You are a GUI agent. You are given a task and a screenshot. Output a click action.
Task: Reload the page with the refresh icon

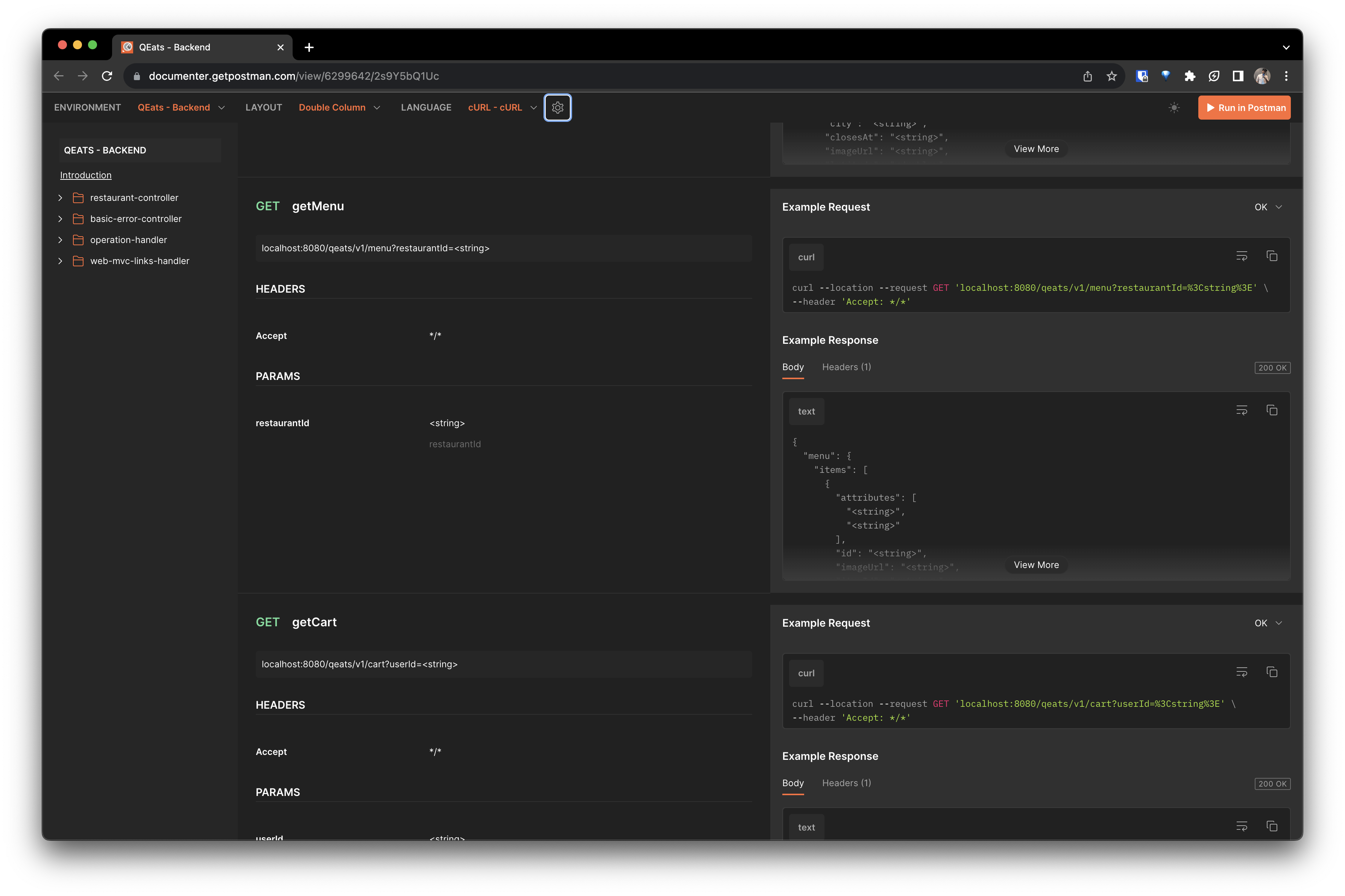pos(107,76)
